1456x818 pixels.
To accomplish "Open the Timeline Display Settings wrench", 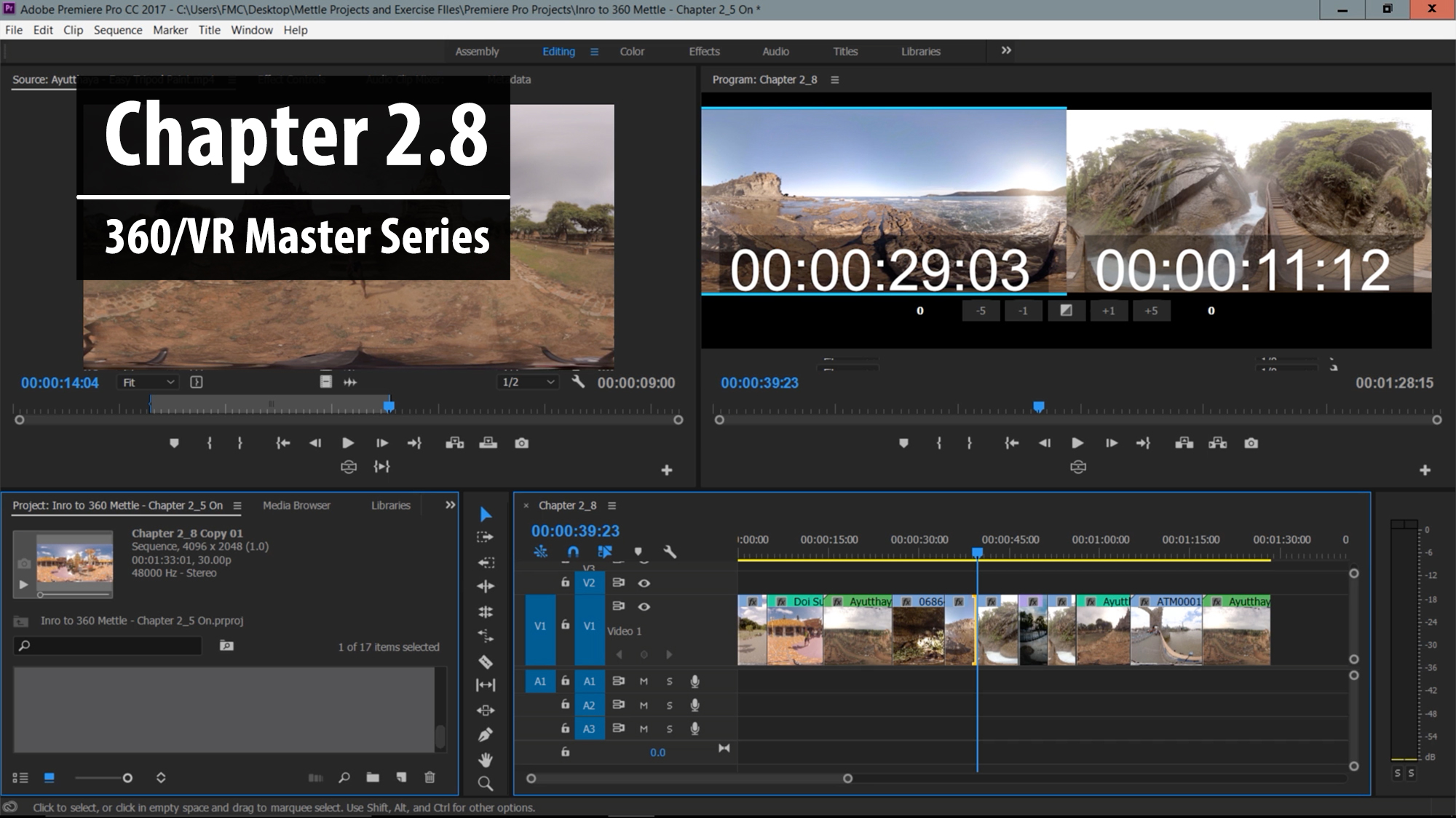I will point(670,552).
